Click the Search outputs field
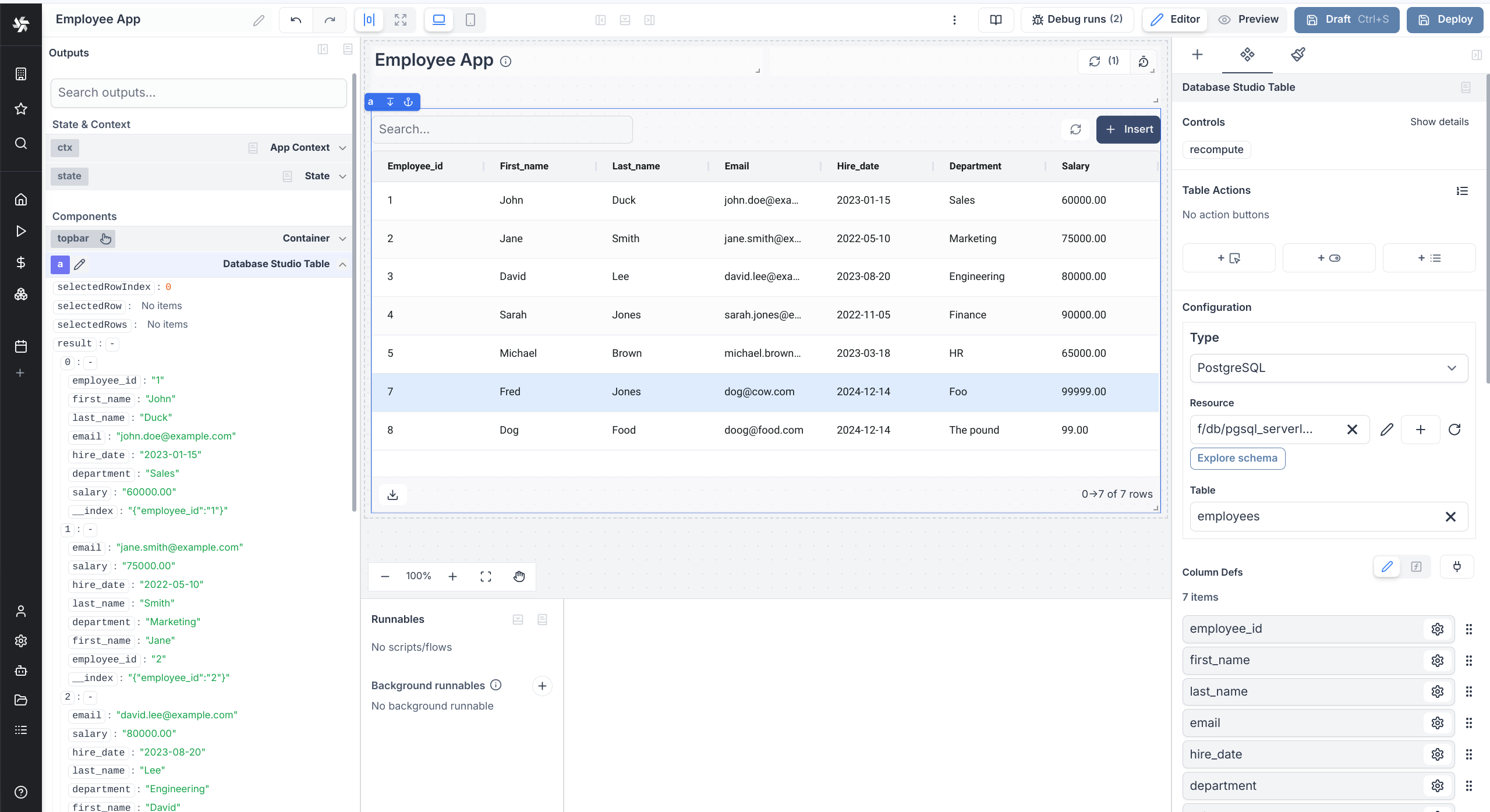Screen dimensions: 1490x812 [x=199, y=93]
